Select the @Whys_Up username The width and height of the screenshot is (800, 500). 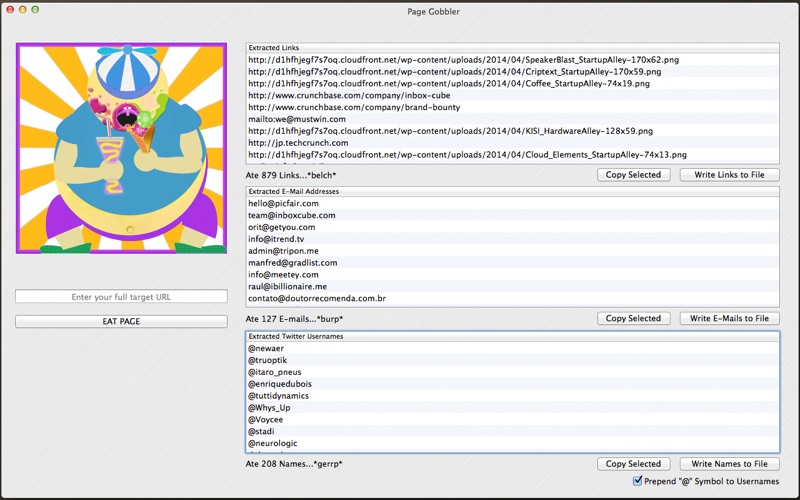point(512,408)
